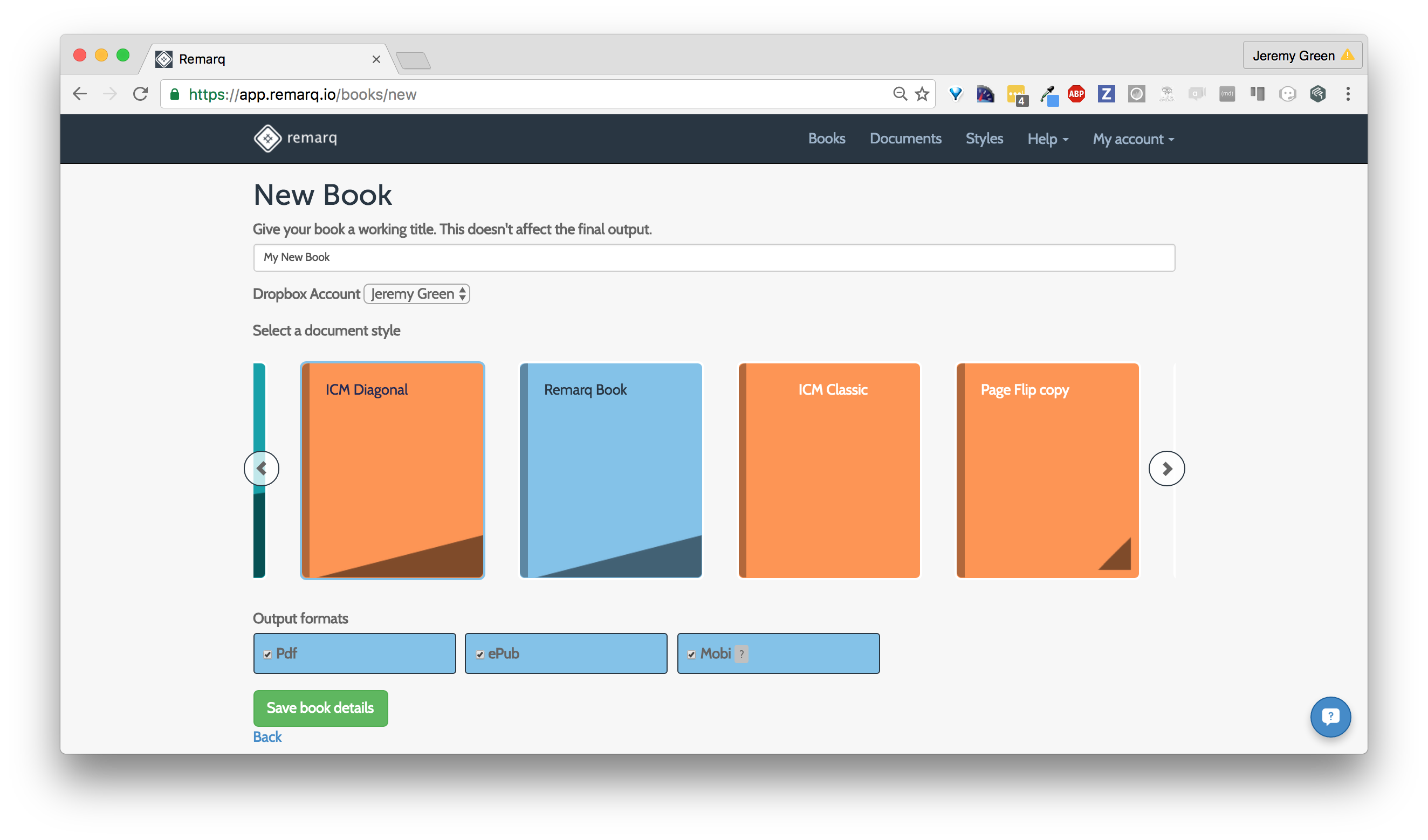Viewport: 1428px width, 840px height.
Task: Show previous styles with left carousel arrow
Action: (x=261, y=469)
